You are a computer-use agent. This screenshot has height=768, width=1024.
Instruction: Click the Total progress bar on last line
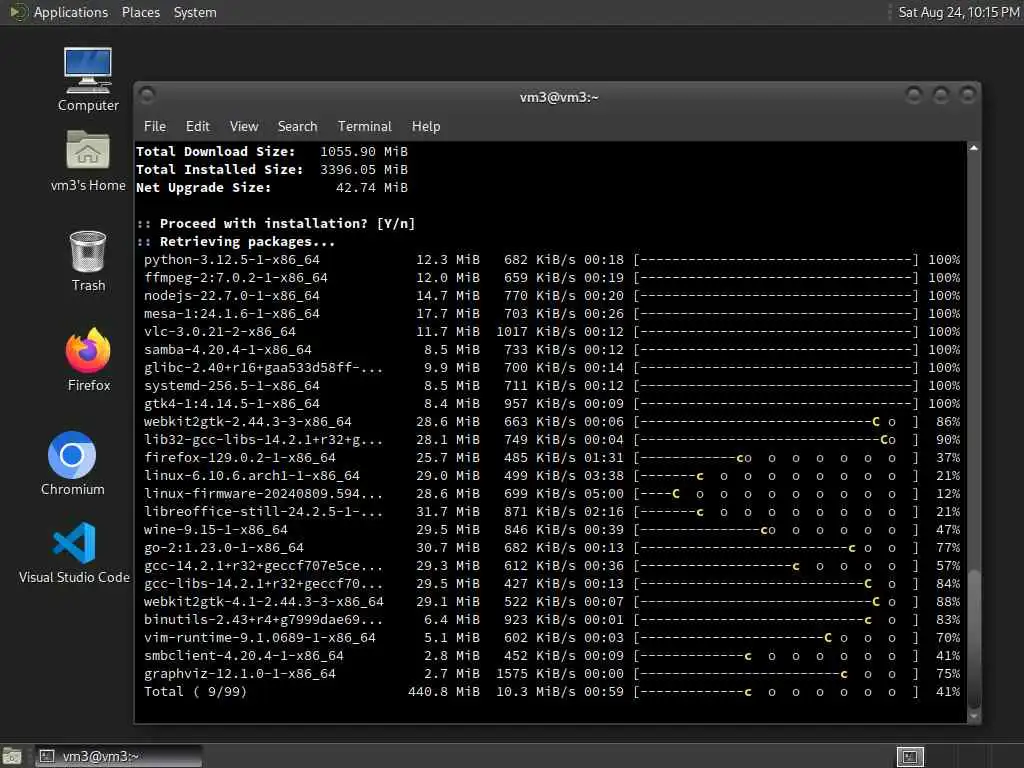(776, 692)
